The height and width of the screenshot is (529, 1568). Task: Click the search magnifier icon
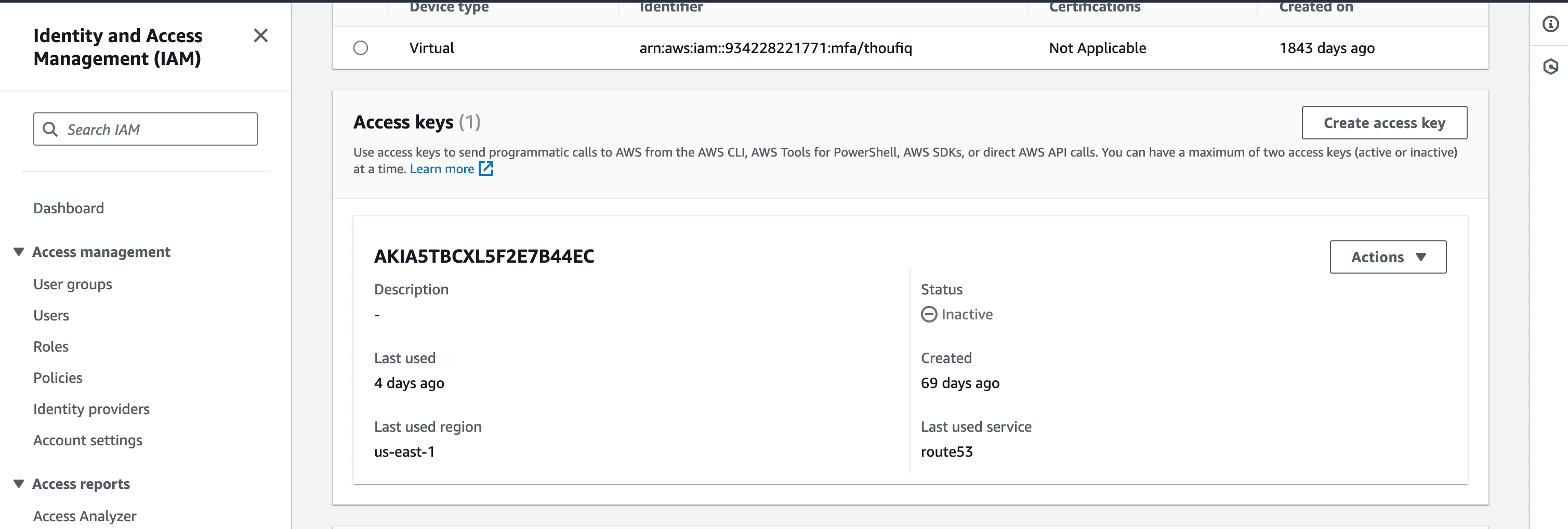(x=50, y=129)
